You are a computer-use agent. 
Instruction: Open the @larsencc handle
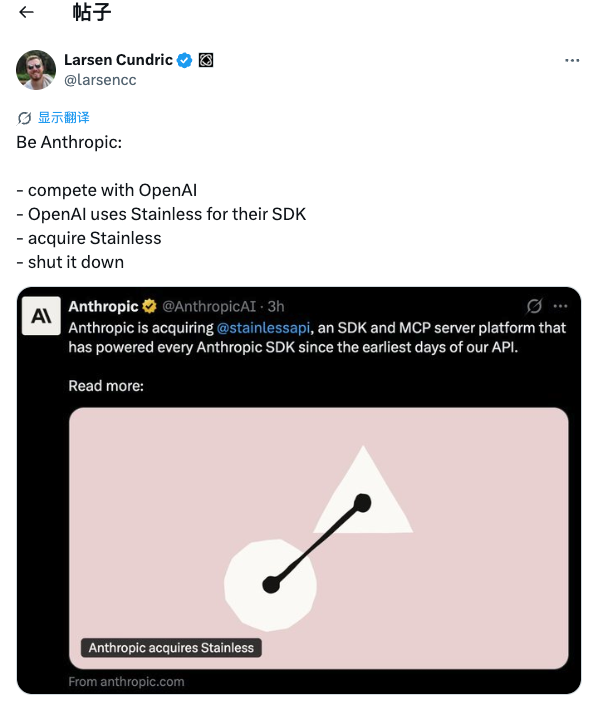tap(100, 80)
